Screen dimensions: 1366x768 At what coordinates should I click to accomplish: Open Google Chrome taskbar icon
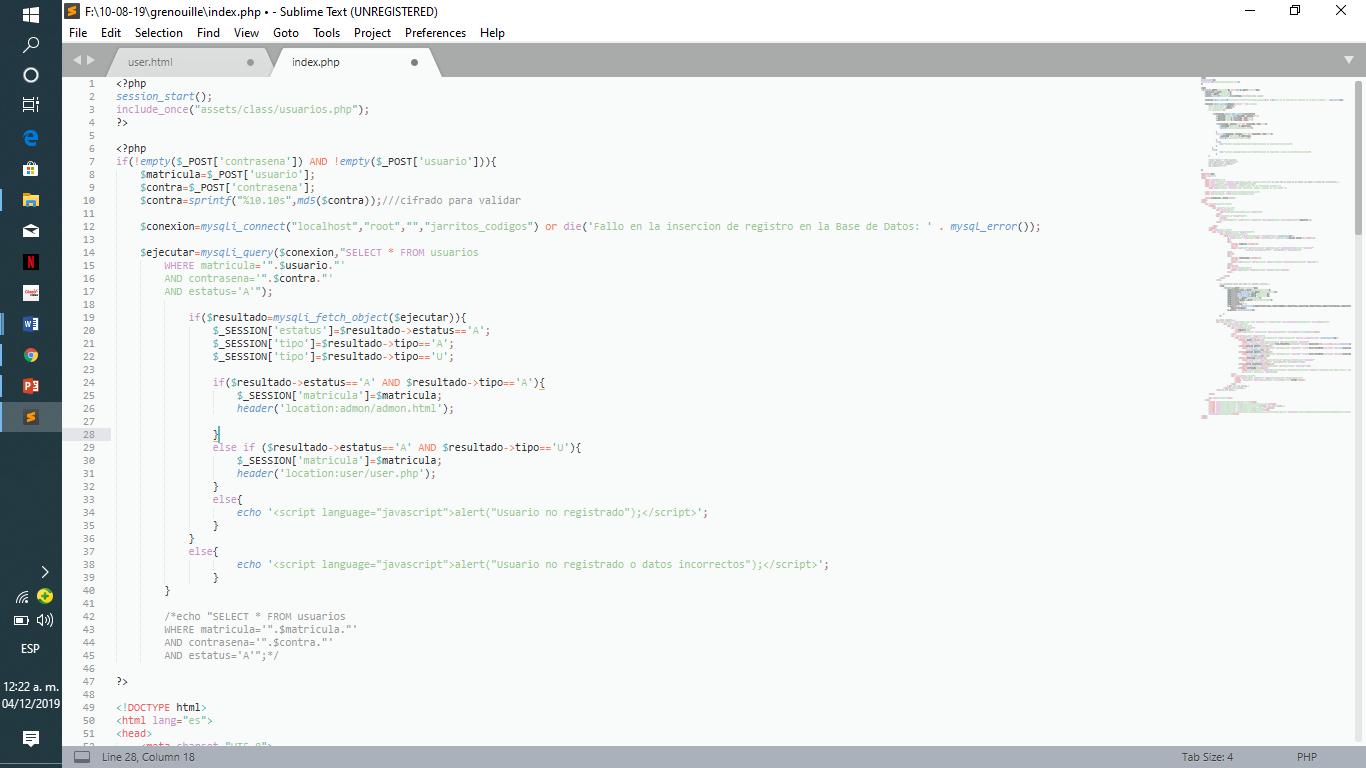click(30, 355)
